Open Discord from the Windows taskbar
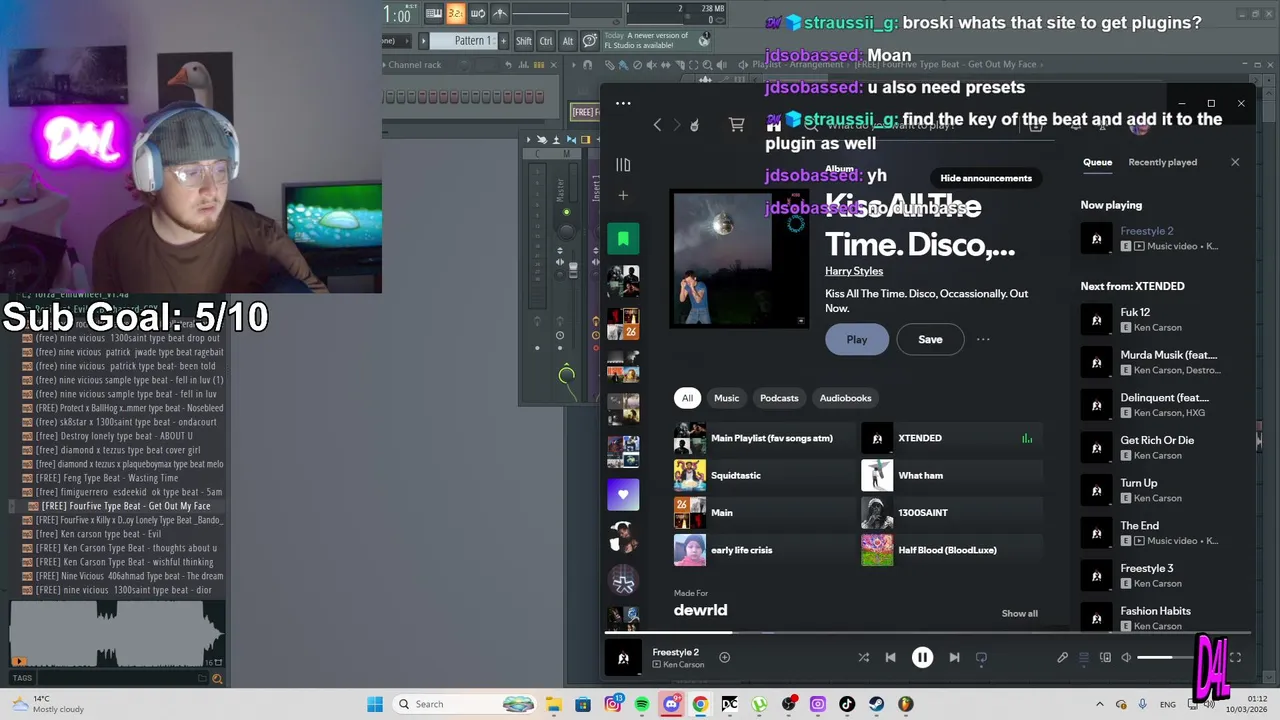This screenshot has width=1280, height=720. (x=671, y=704)
